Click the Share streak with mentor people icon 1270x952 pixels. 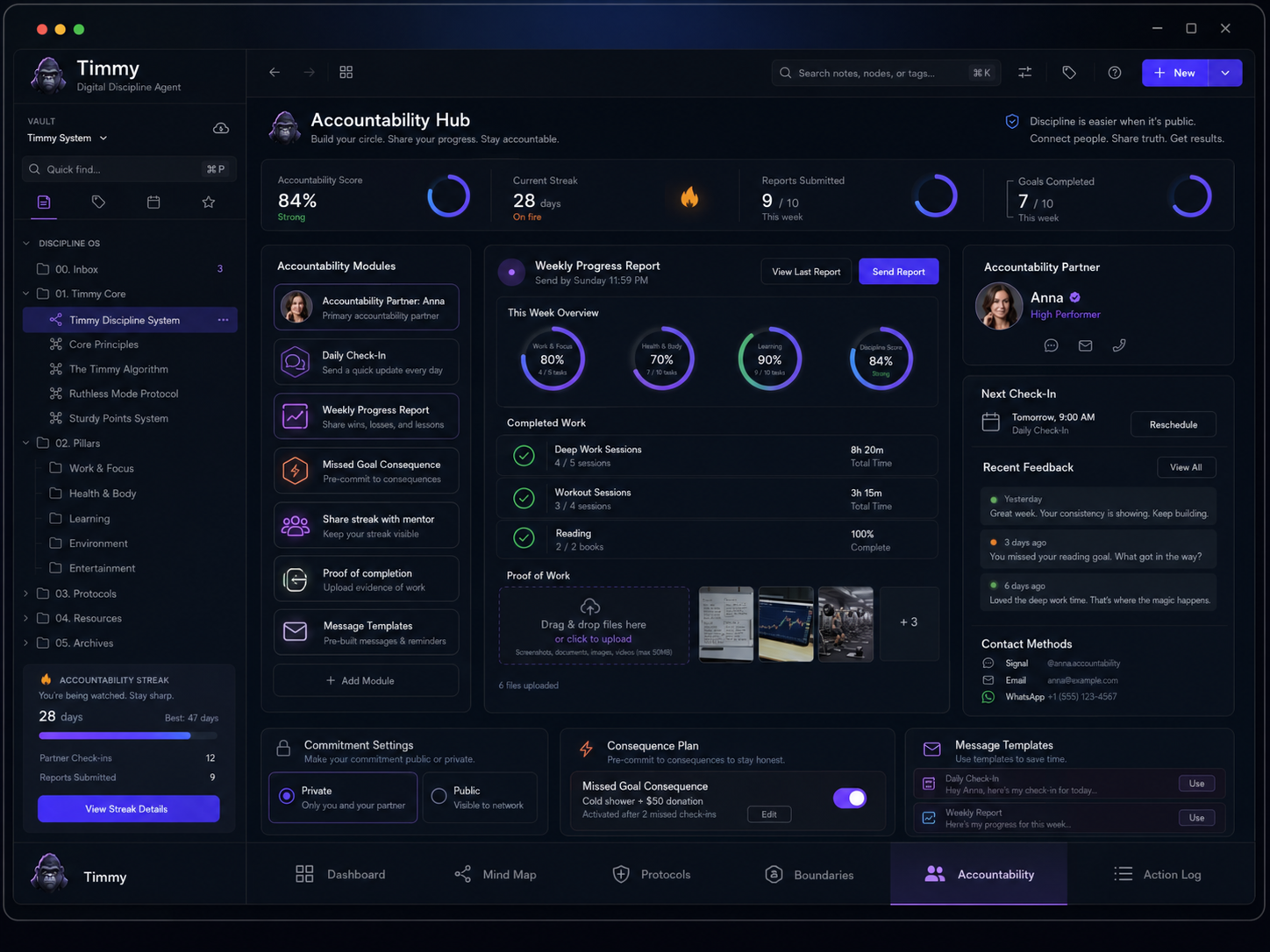click(x=296, y=526)
